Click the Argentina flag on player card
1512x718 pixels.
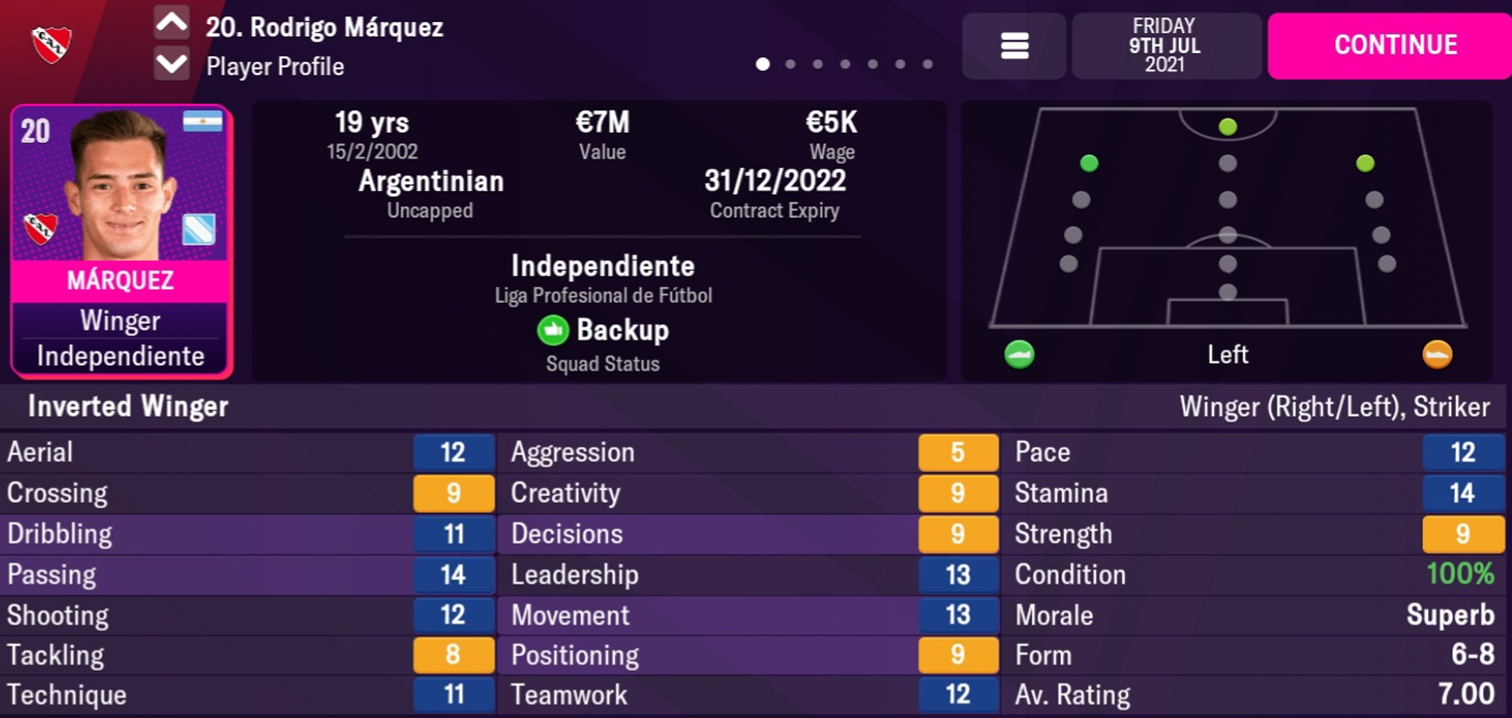tap(202, 122)
